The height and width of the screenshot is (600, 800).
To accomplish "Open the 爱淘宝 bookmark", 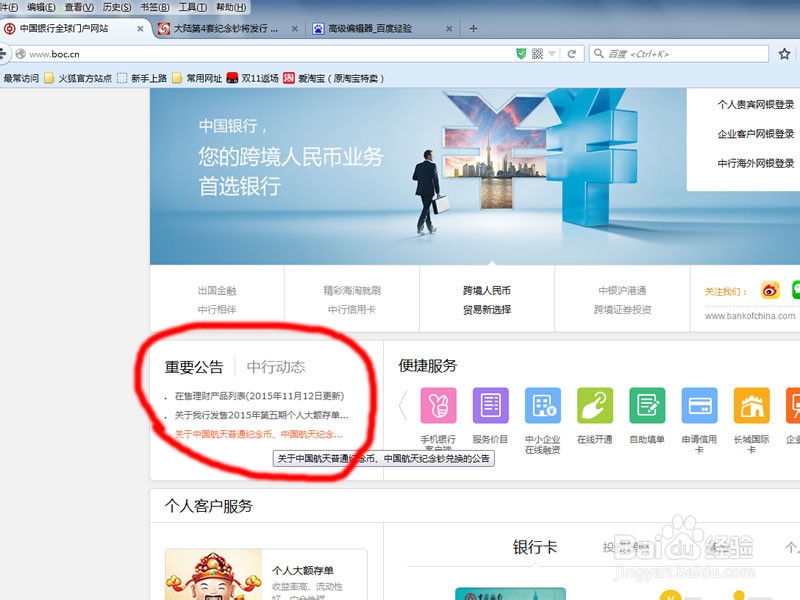I will point(334,78).
